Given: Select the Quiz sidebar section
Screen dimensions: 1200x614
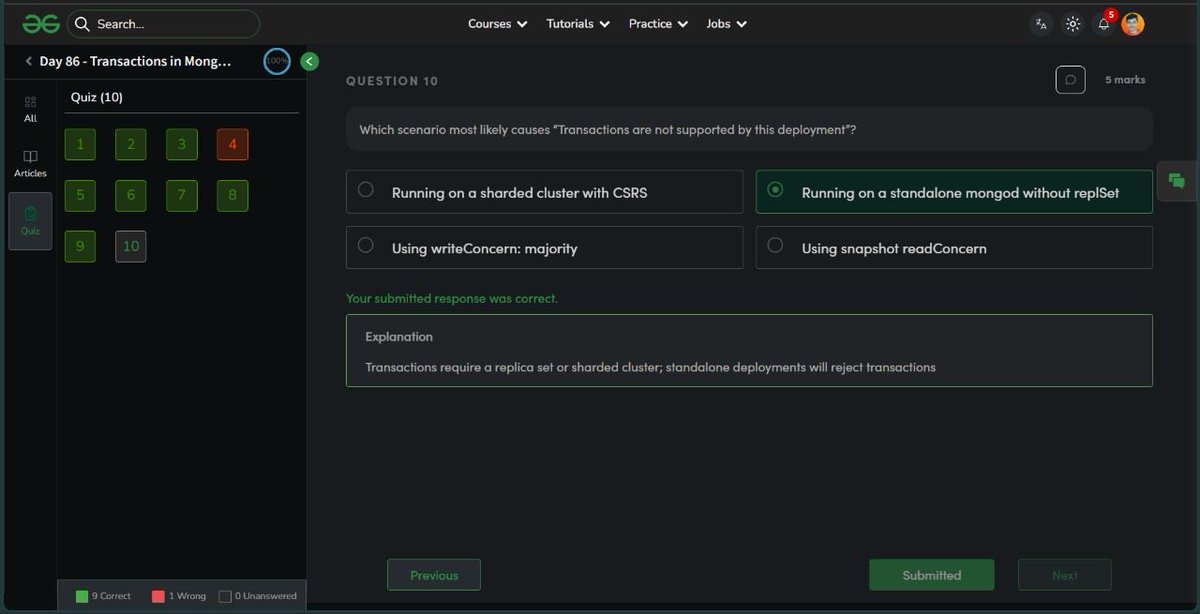Looking at the screenshot, I should [x=30, y=221].
